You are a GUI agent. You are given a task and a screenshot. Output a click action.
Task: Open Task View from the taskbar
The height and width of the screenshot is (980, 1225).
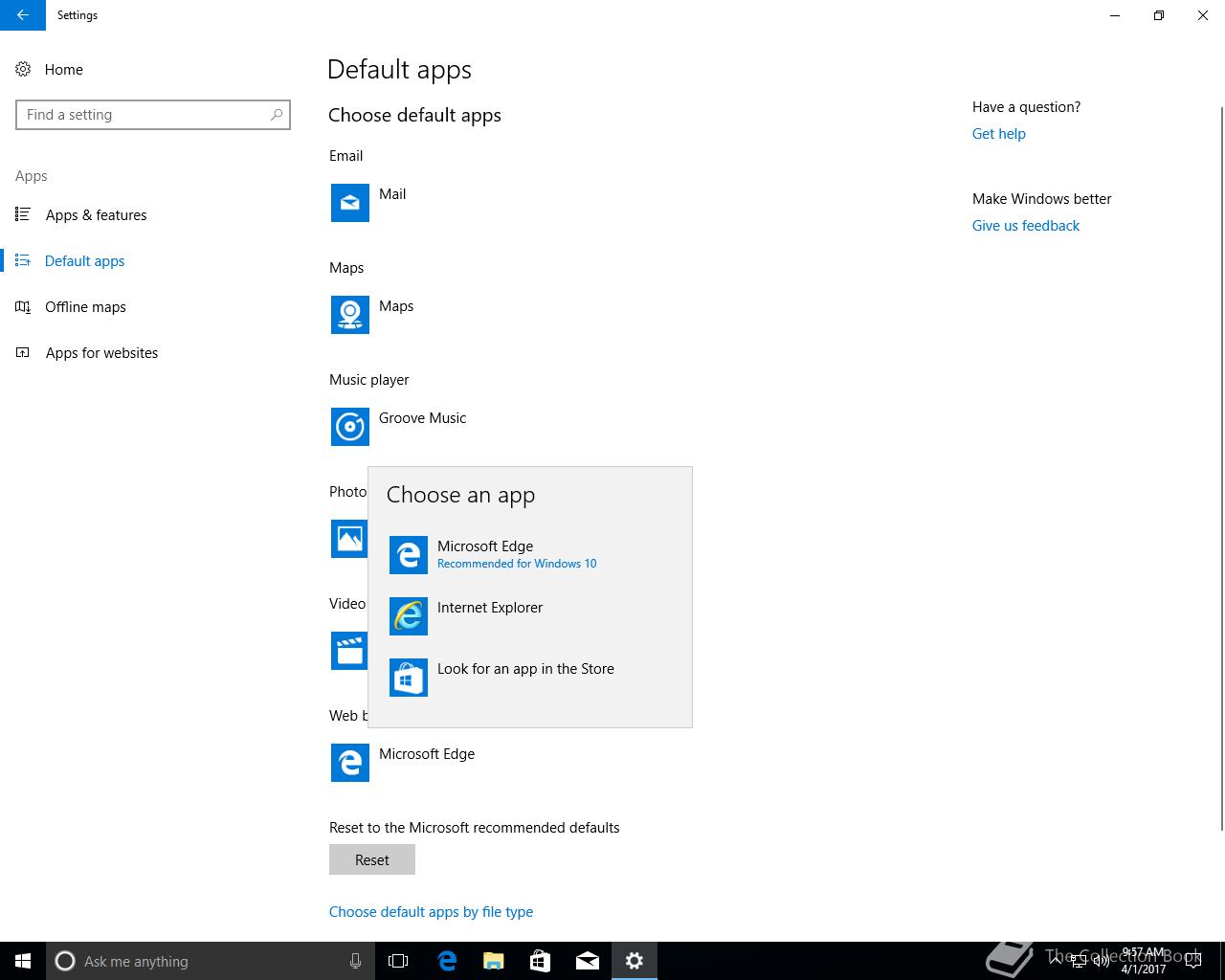[x=398, y=961]
